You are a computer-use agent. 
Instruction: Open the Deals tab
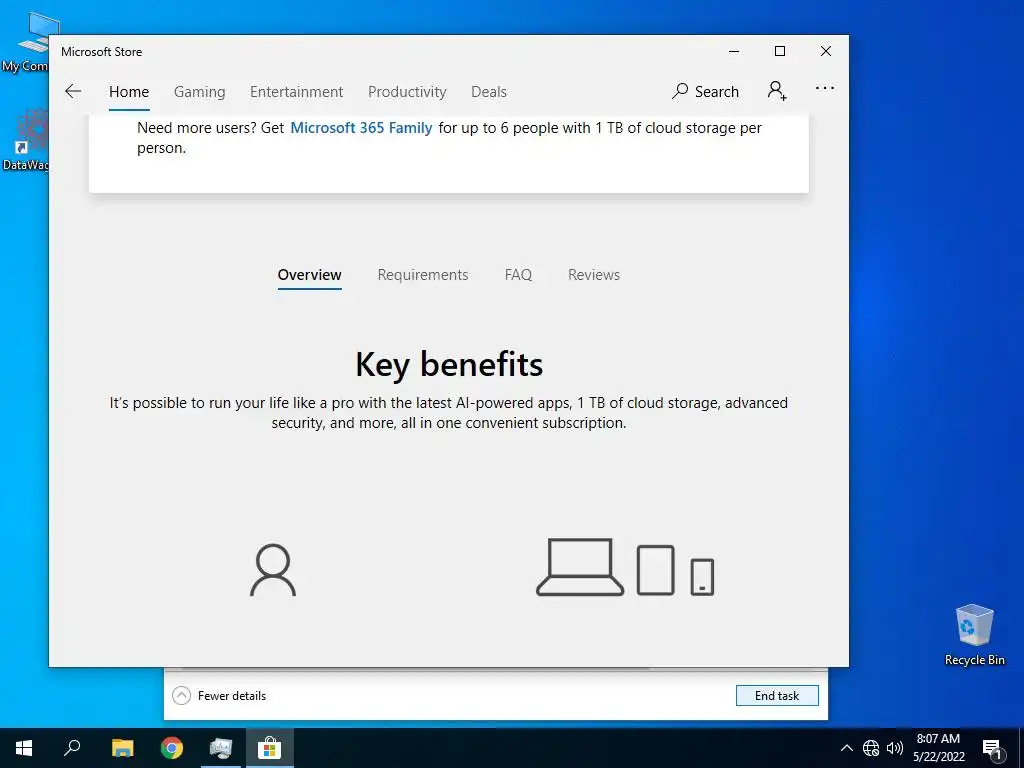488,92
